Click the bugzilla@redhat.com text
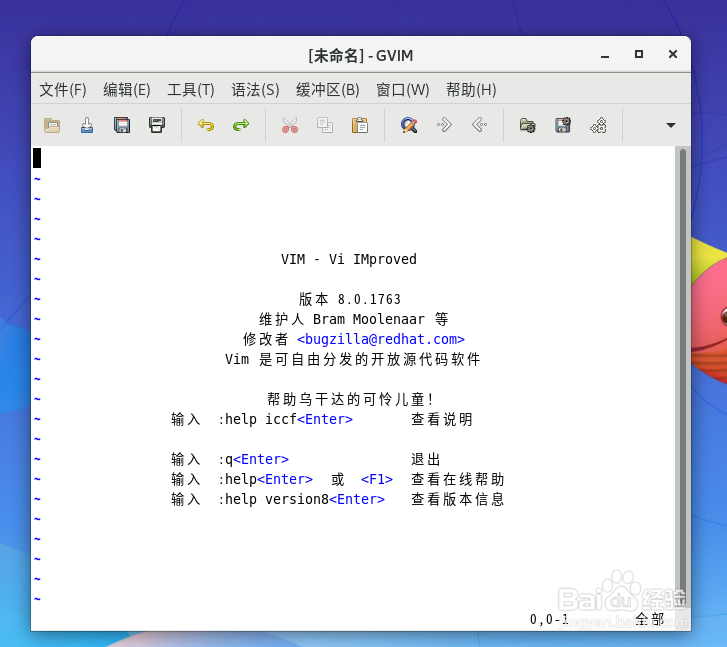727x647 pixels. pyautogui.click(x=381, y=340)
